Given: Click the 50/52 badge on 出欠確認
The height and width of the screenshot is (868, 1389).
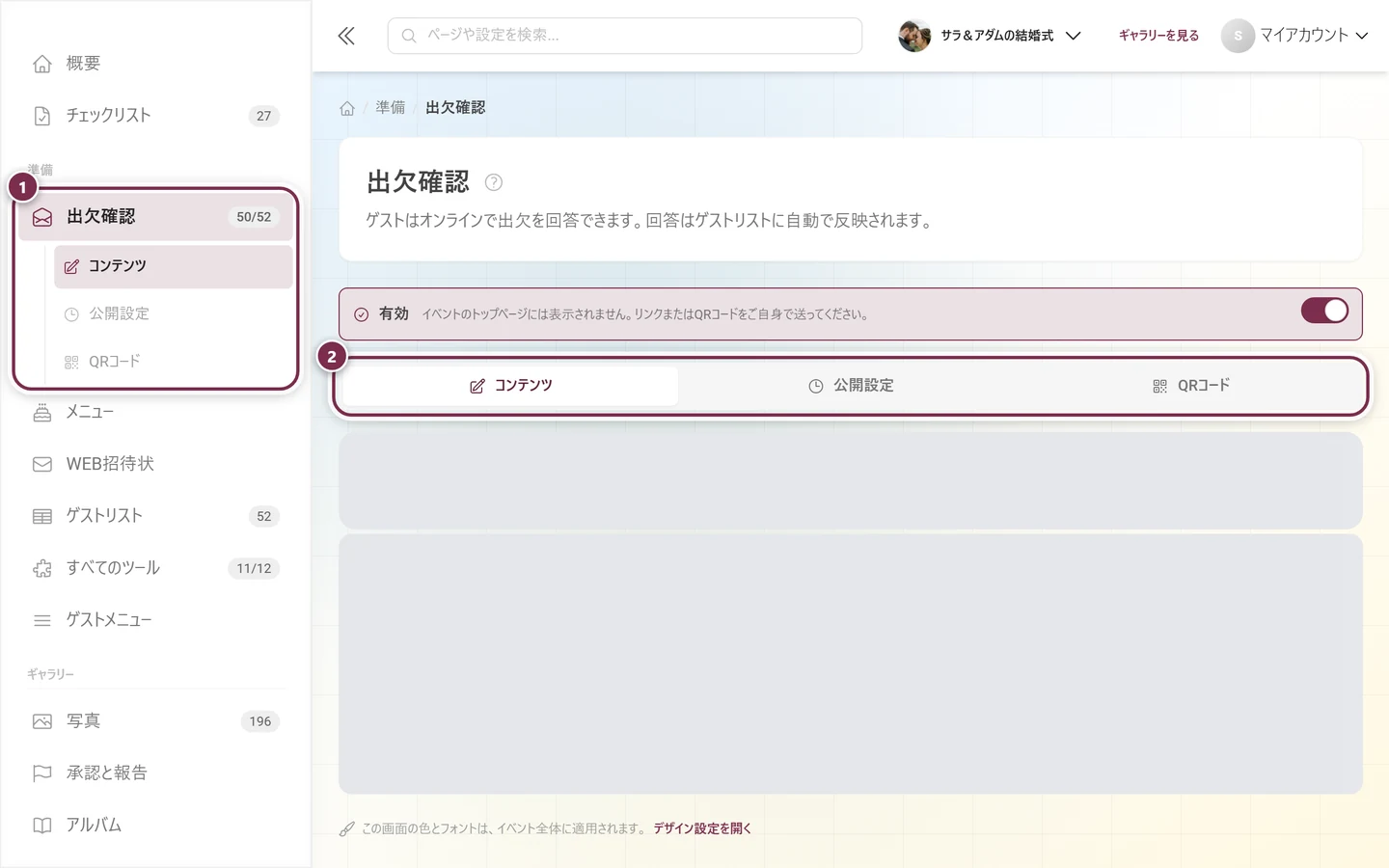Looking at the screenshot, I should [x=254, y=217].
